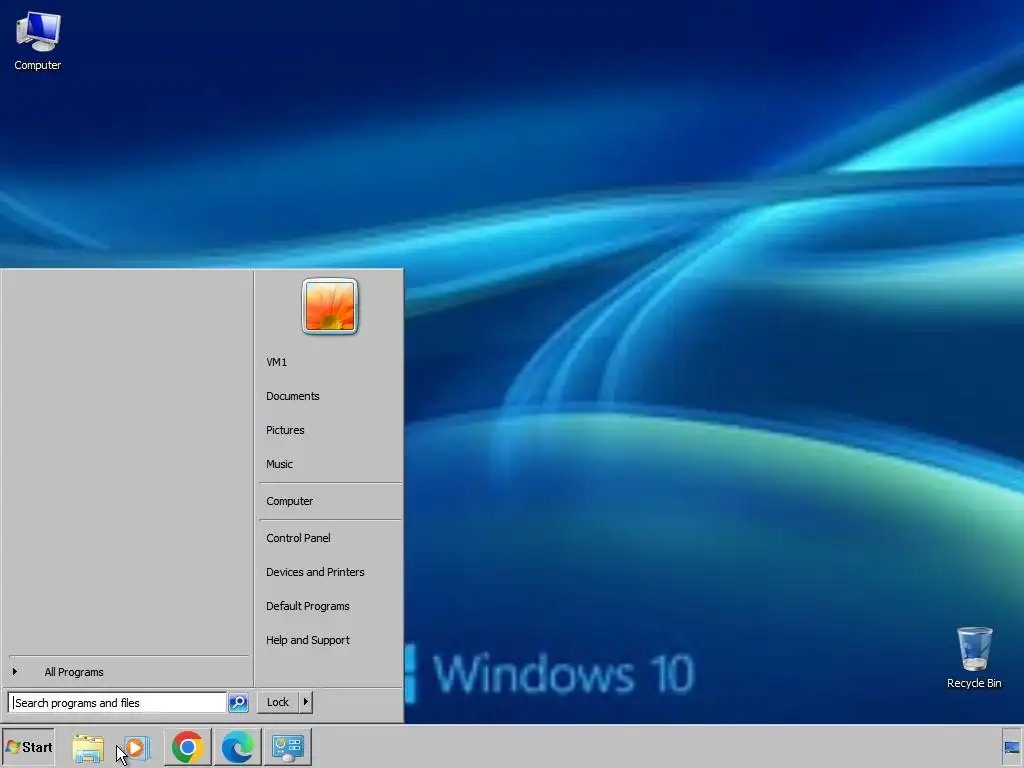
Task: Click the Start button
Action: [28, 747]
